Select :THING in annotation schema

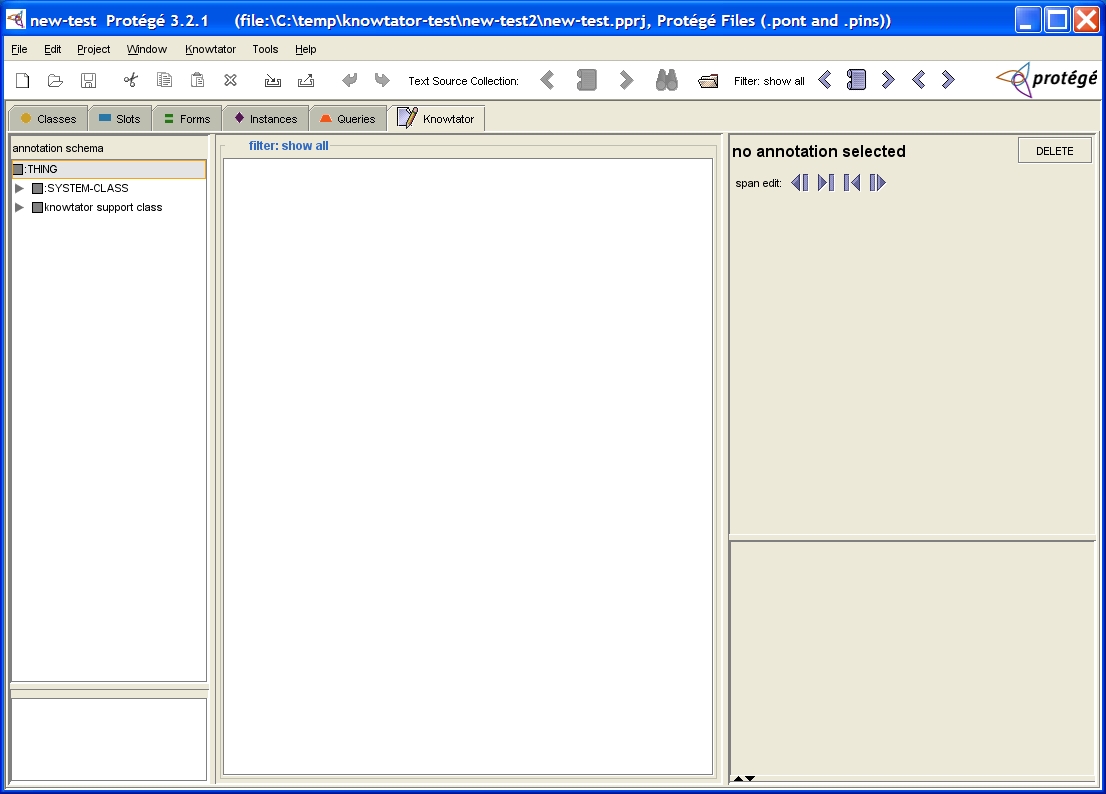click(42, 169)
